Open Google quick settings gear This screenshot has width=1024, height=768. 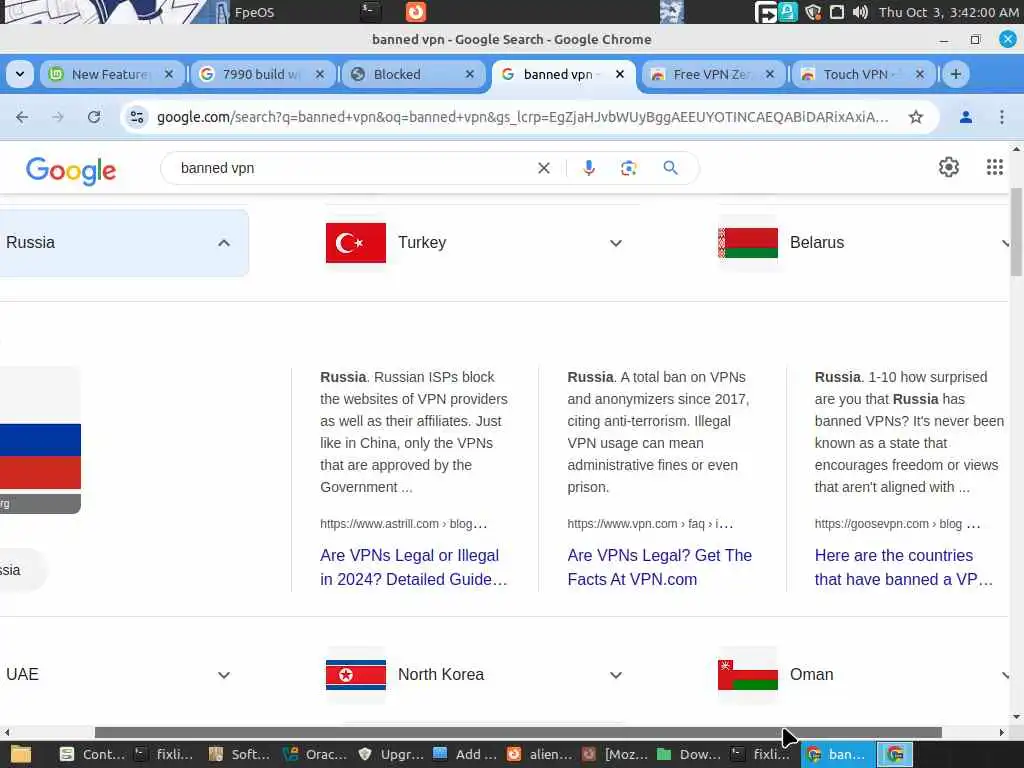[x=948, y=167]
